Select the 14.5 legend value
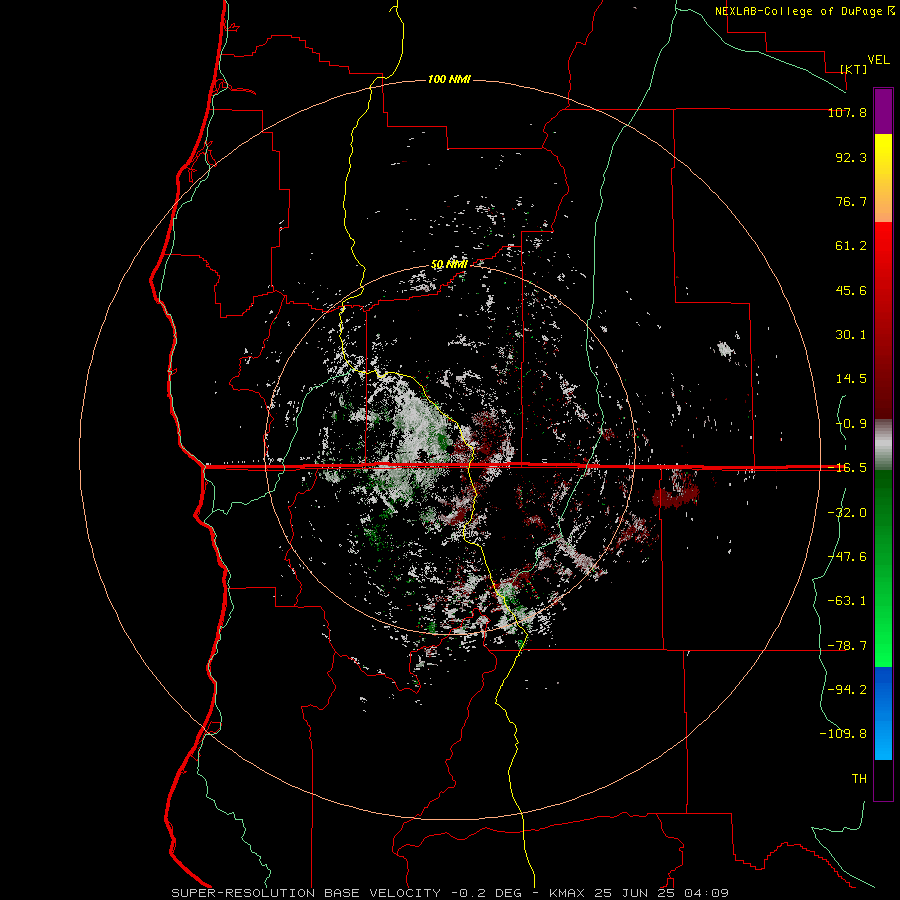This screenshot has width=900, height=900. pyautogui.click(x=851, y=379)
